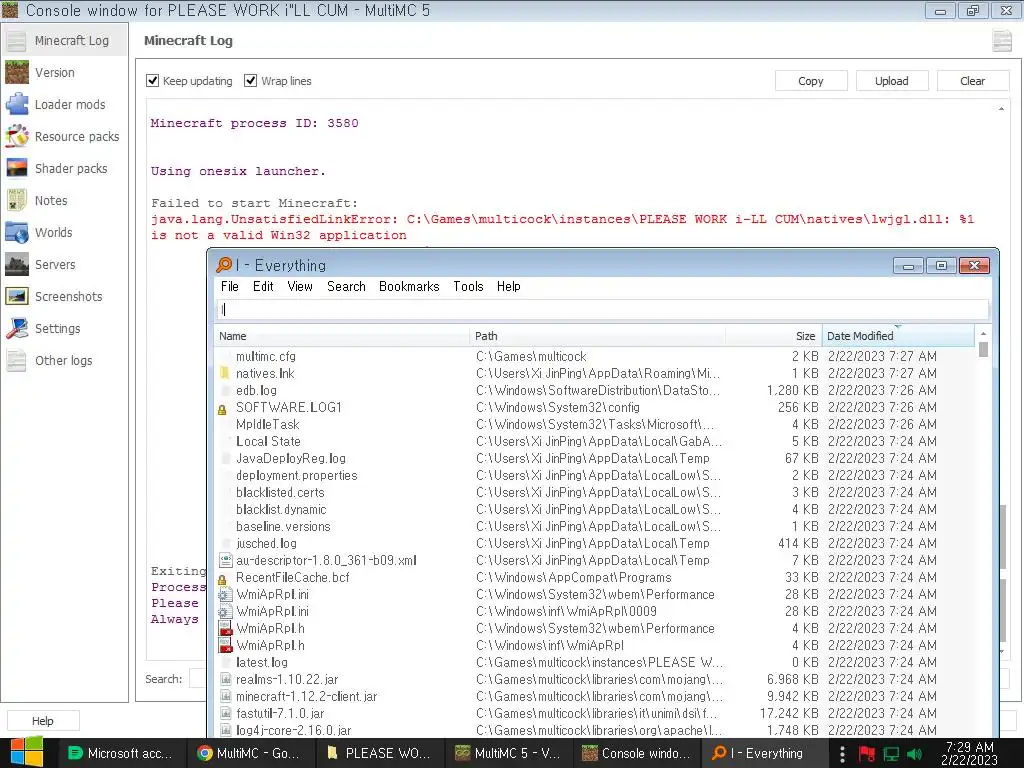Open Screenshots picture icon
The width and height of the screenshot is (1024, 768).
(16, 296)
